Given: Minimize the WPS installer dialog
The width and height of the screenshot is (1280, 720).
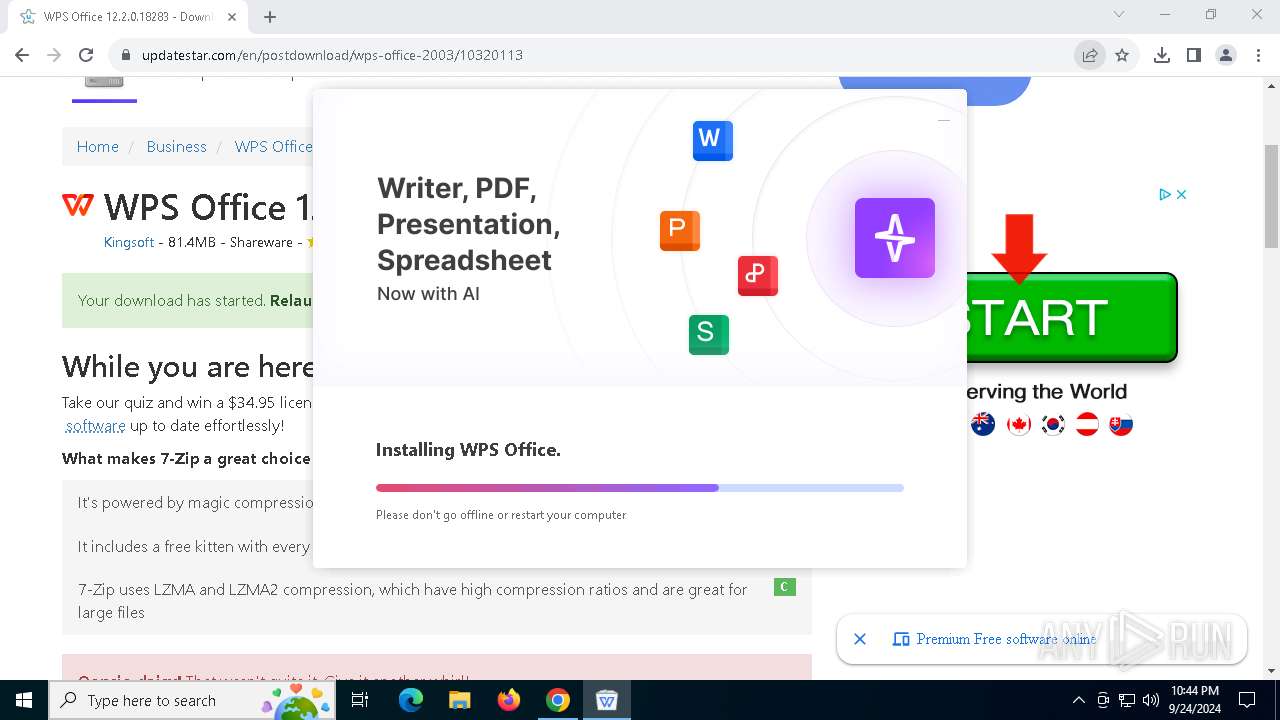Looking at the screenshot, I should (943, 120).
